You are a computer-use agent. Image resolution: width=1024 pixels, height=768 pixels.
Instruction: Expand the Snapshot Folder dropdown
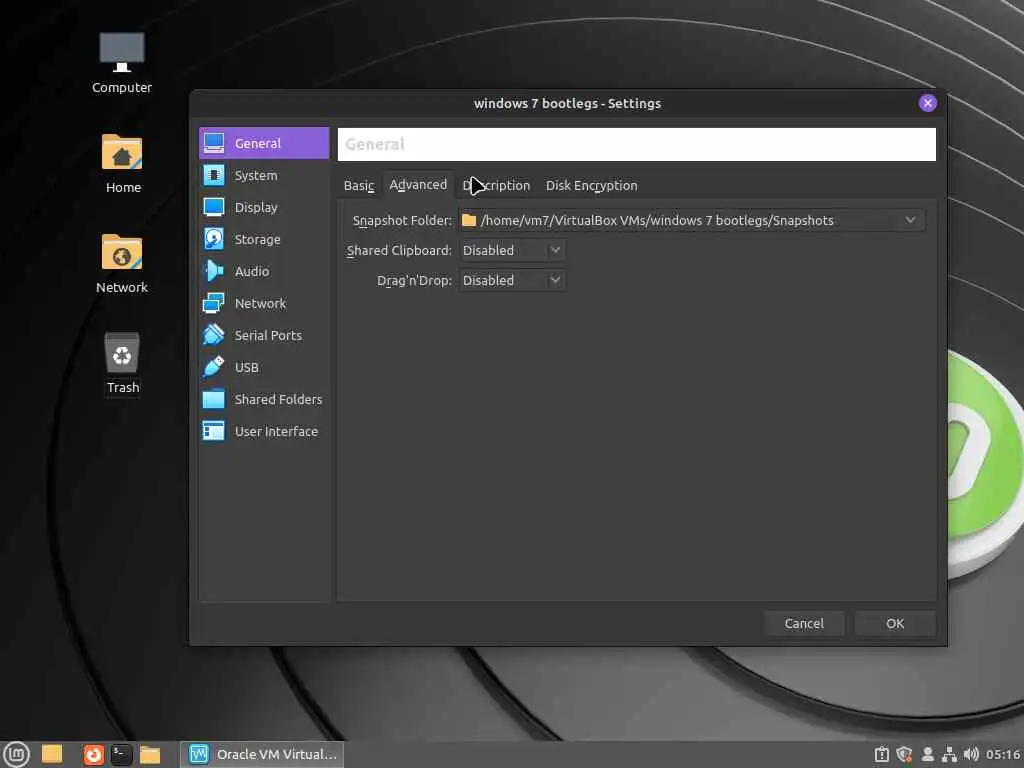[x=910, y=220]
